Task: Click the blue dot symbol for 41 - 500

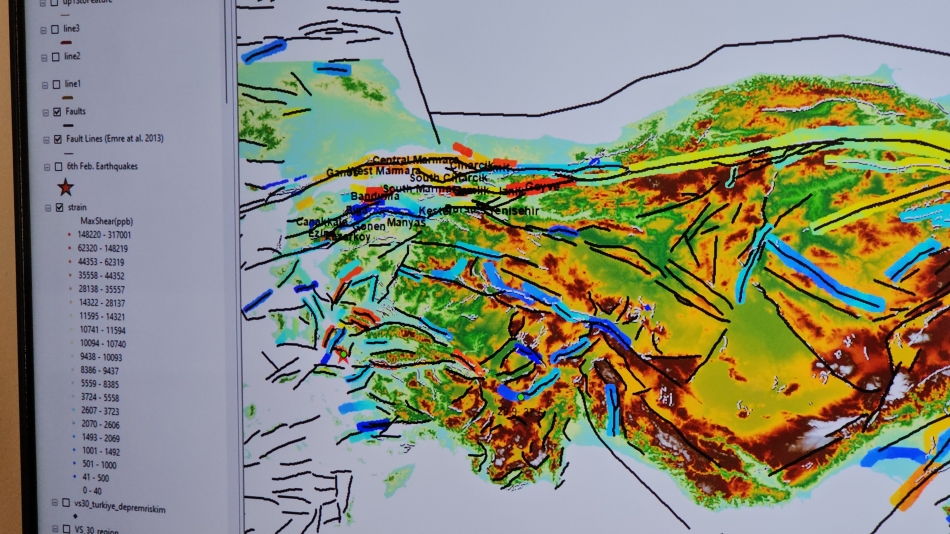Action: click(x=75, y=477)
